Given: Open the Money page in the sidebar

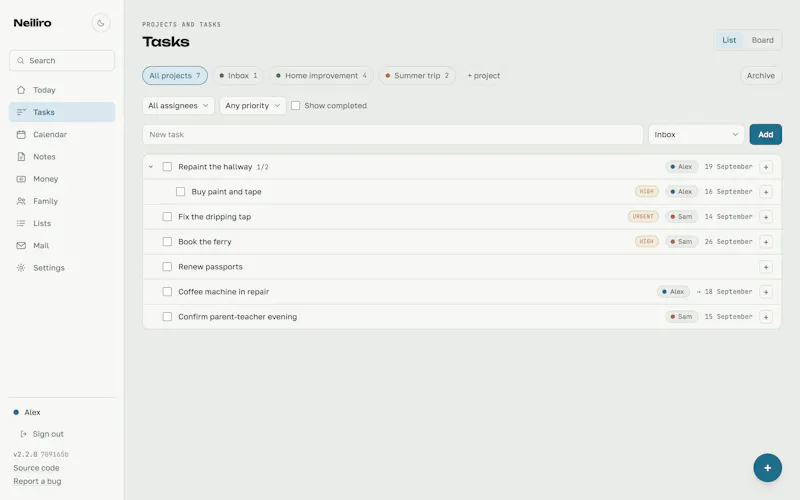Looking at the screenshot, I should pyautogui.click(x=62, y=179).
